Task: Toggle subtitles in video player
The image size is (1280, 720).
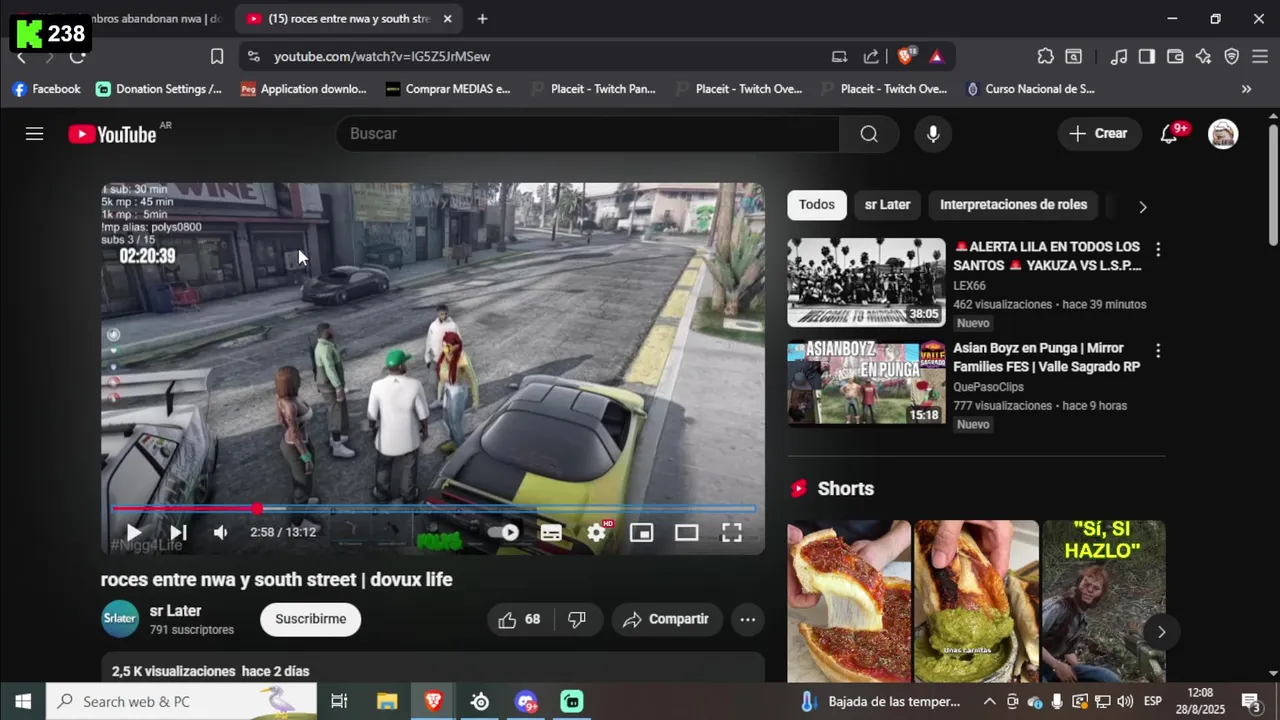Action: tap(551, 533)
